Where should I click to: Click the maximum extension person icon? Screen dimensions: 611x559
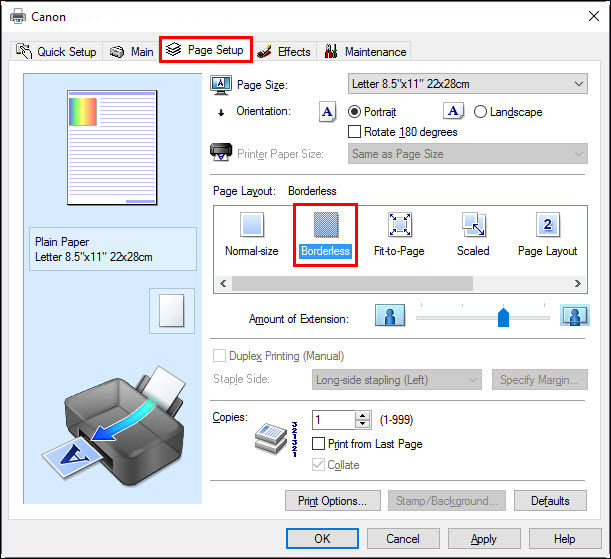pos(575,315)
